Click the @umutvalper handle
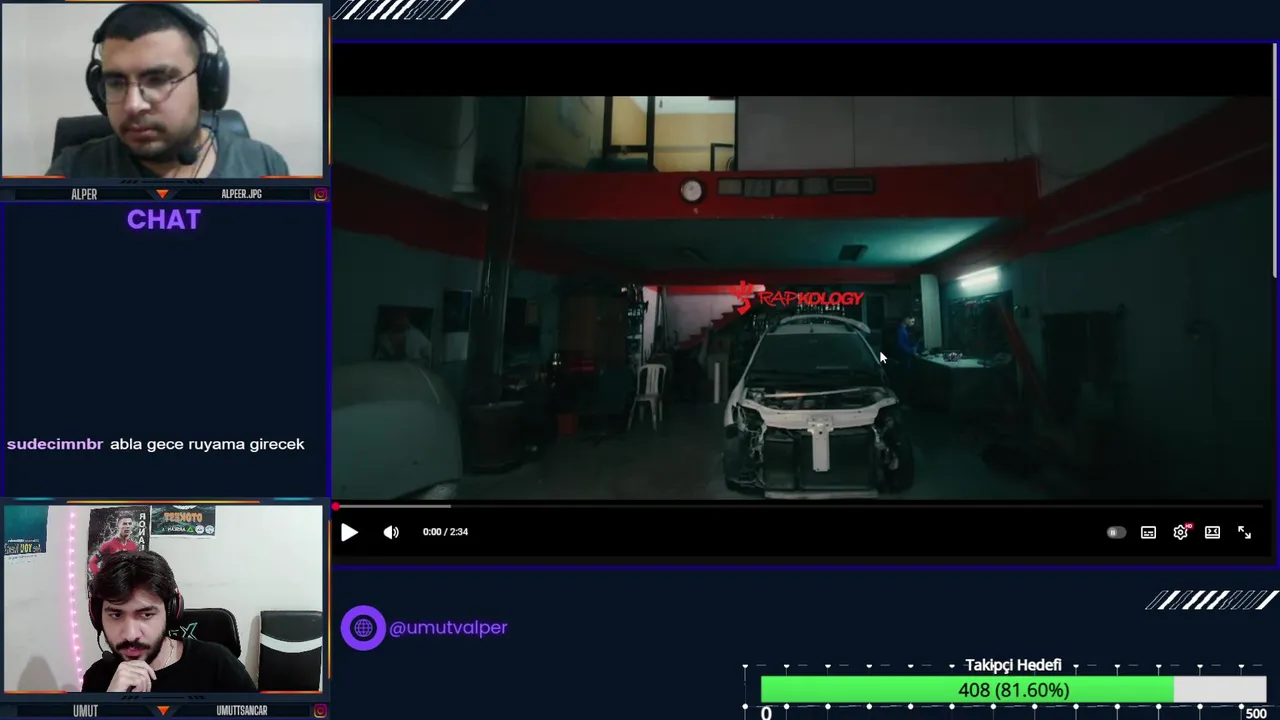This screenshot has height=720, width=1280. click(x=448, y=628)
